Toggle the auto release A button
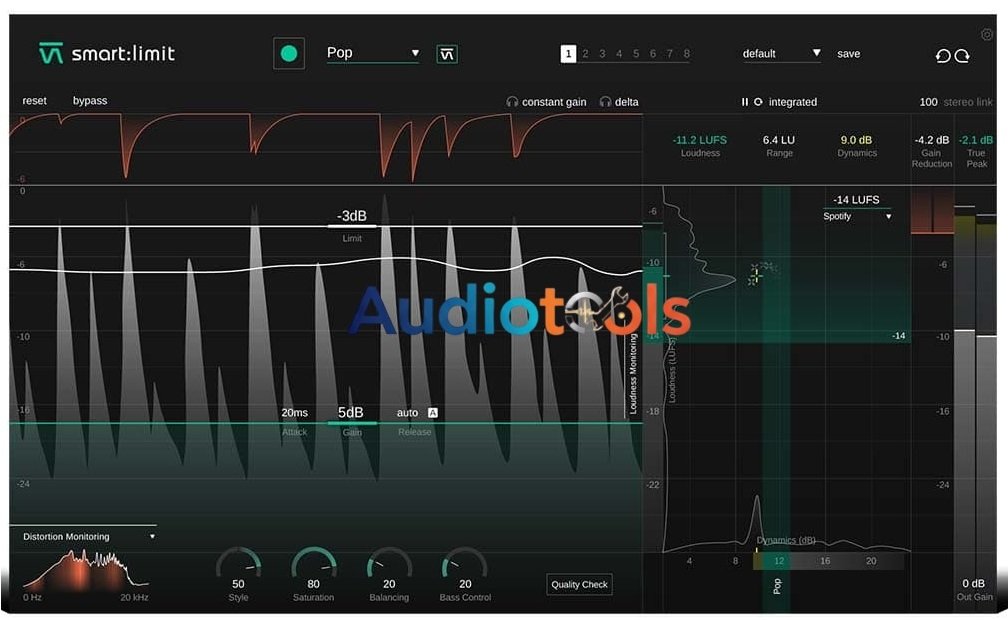This screenshot has width=1008, height=620. (x=433, y=412)
